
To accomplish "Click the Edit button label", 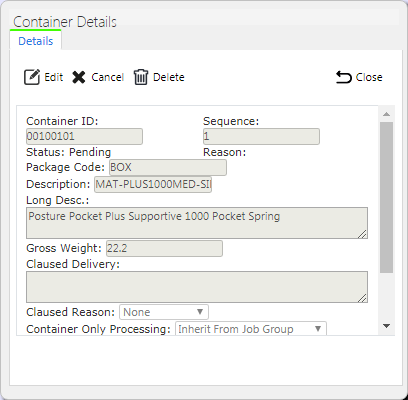I will 54,77.
